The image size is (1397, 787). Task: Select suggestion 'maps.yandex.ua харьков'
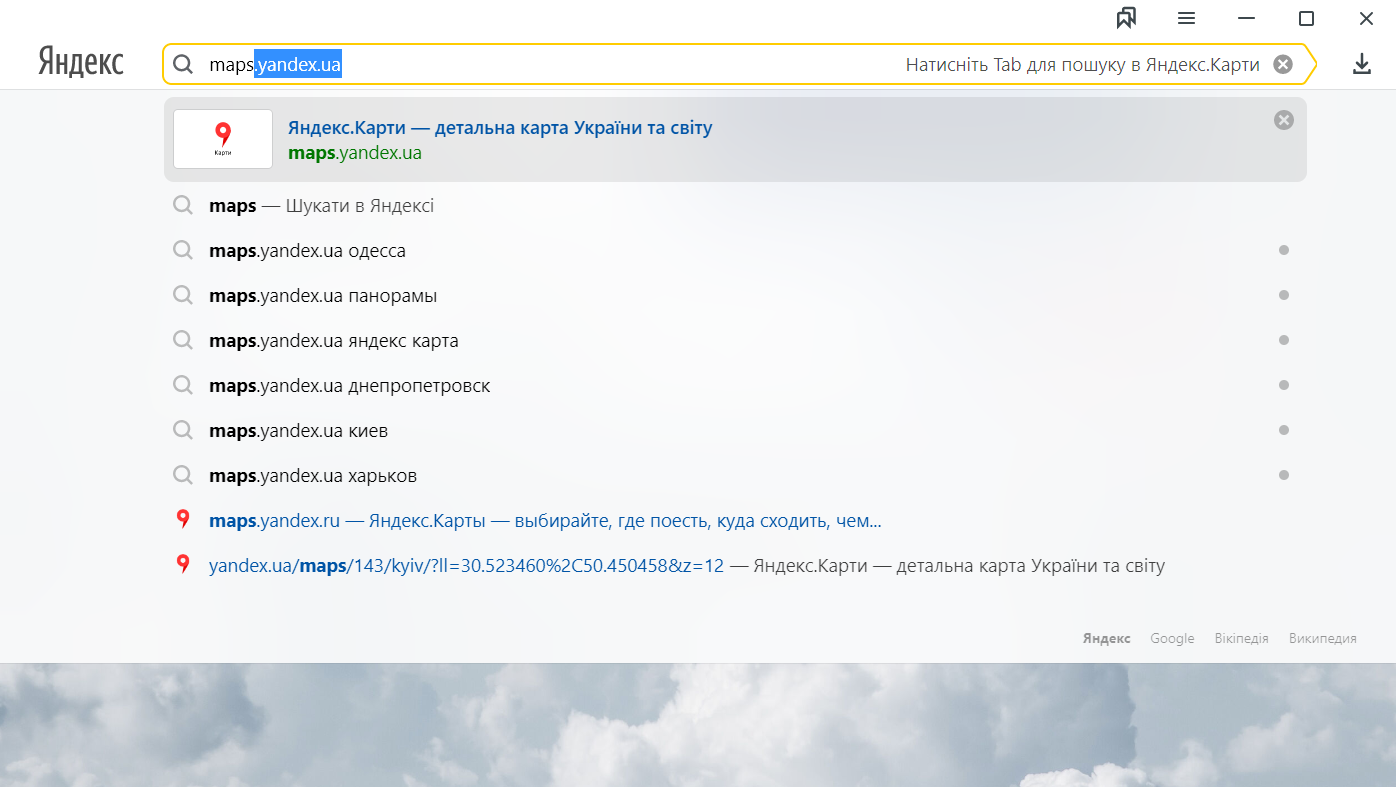735,476
